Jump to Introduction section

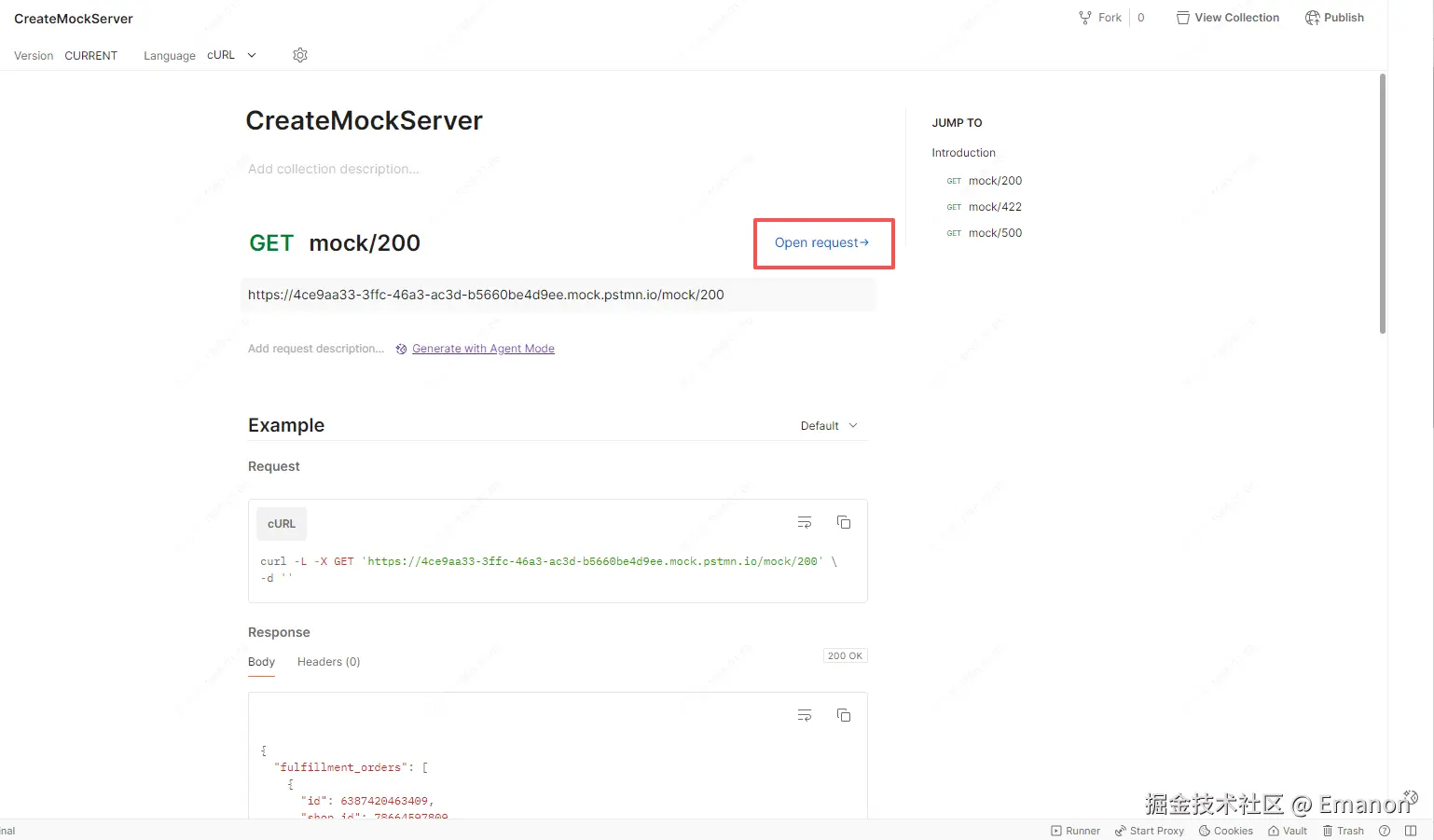[963, 153]
